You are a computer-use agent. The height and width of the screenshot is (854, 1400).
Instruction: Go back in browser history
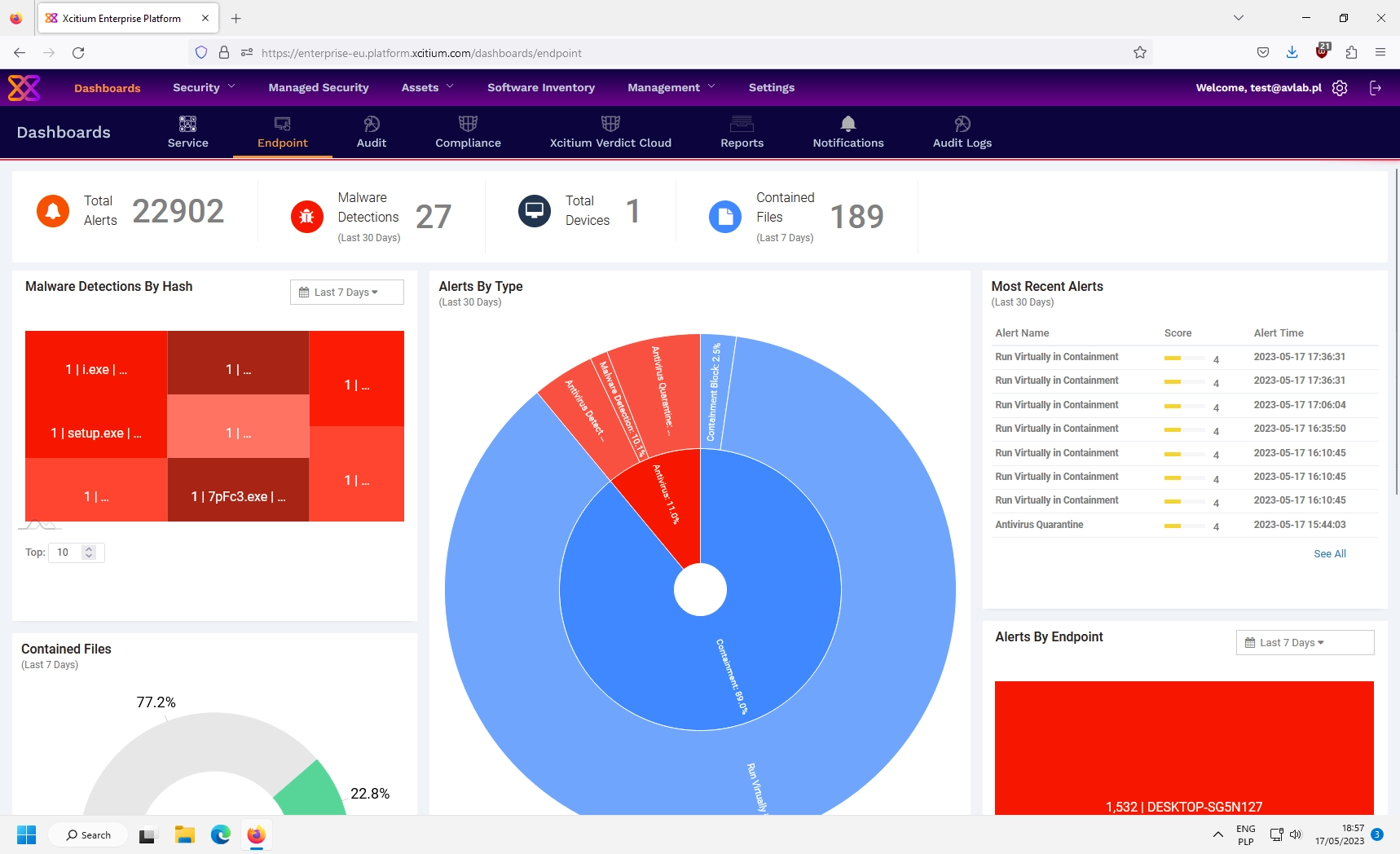tap(20, 53)
